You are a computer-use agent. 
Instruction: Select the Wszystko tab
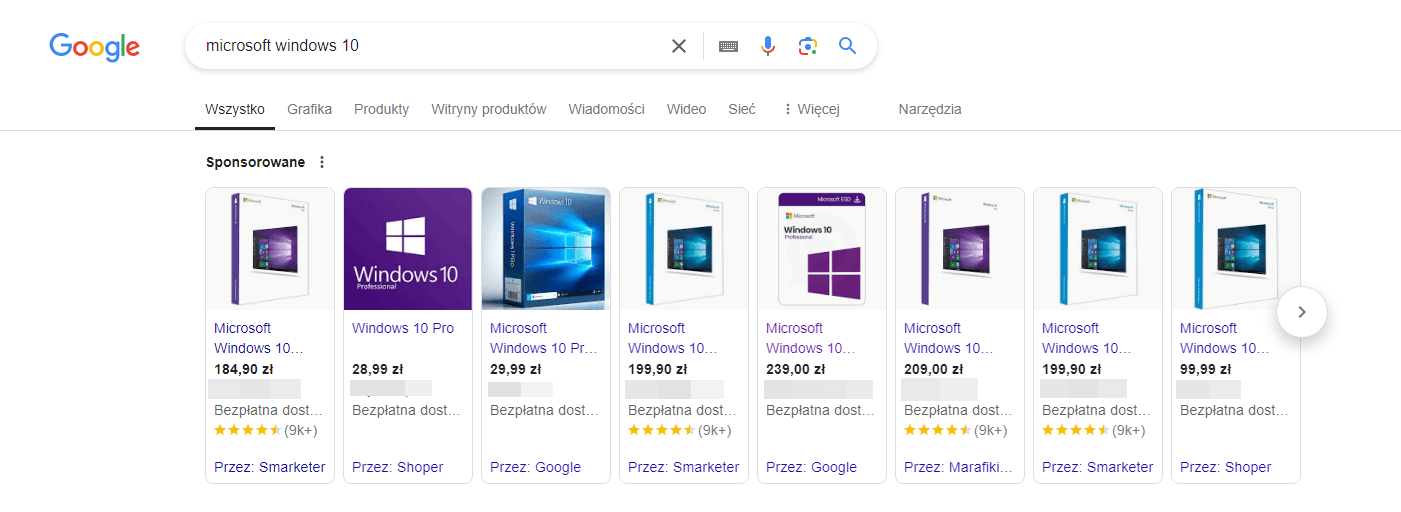point(235,109)
